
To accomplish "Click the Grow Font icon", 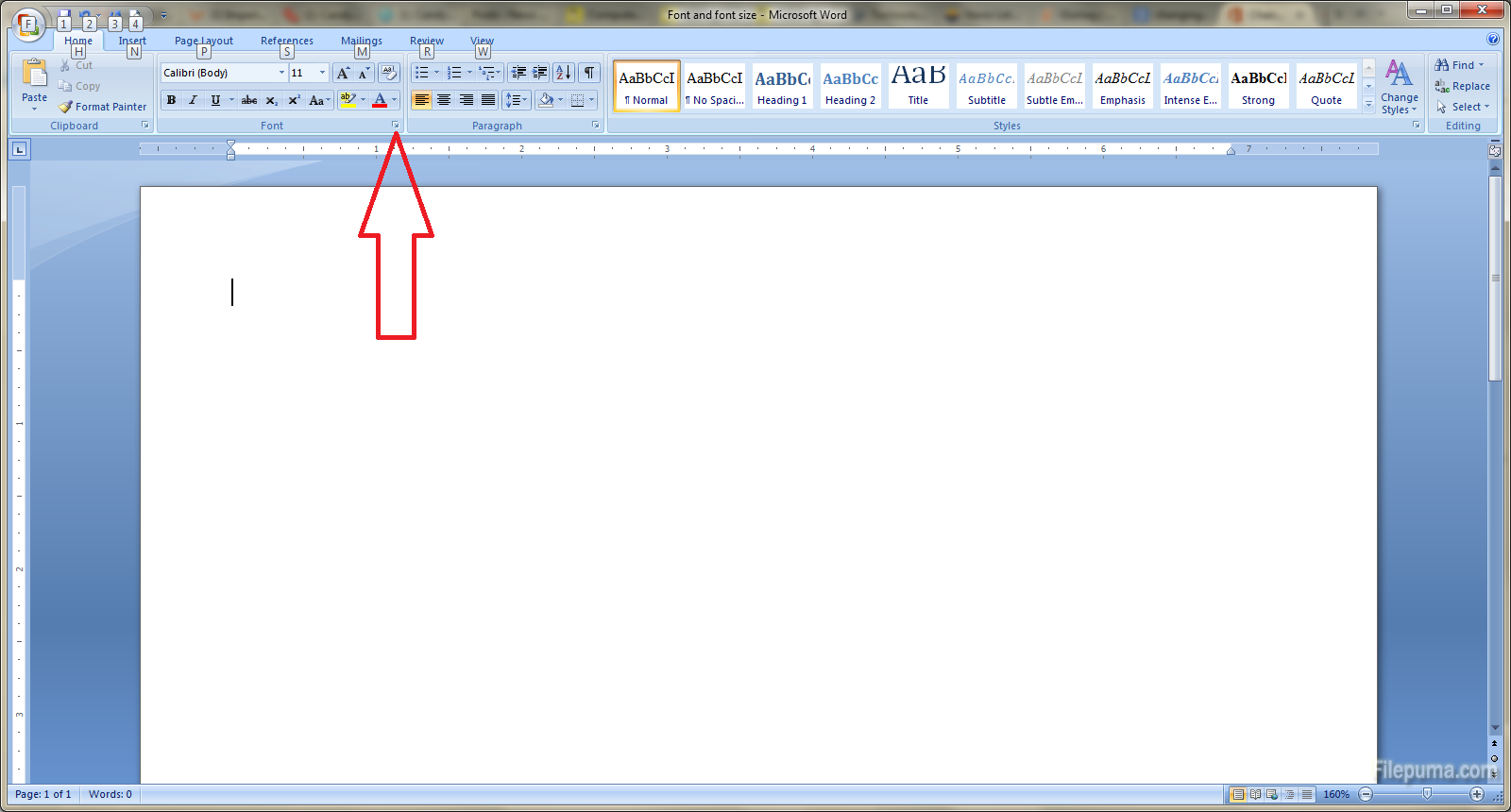I will tap(343, 73).
